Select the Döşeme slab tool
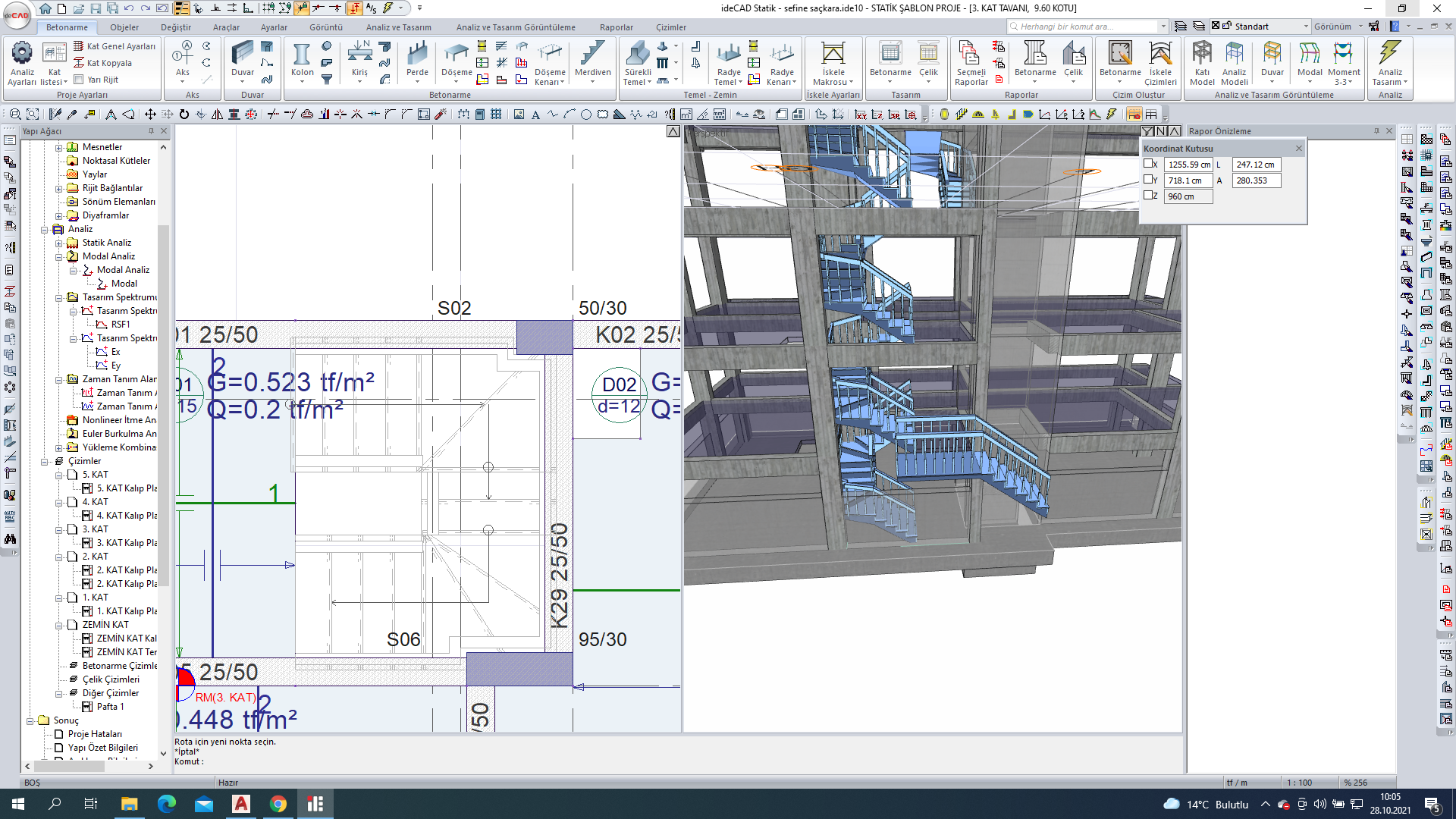This screenshot has height=819, width=1456. 457,63
